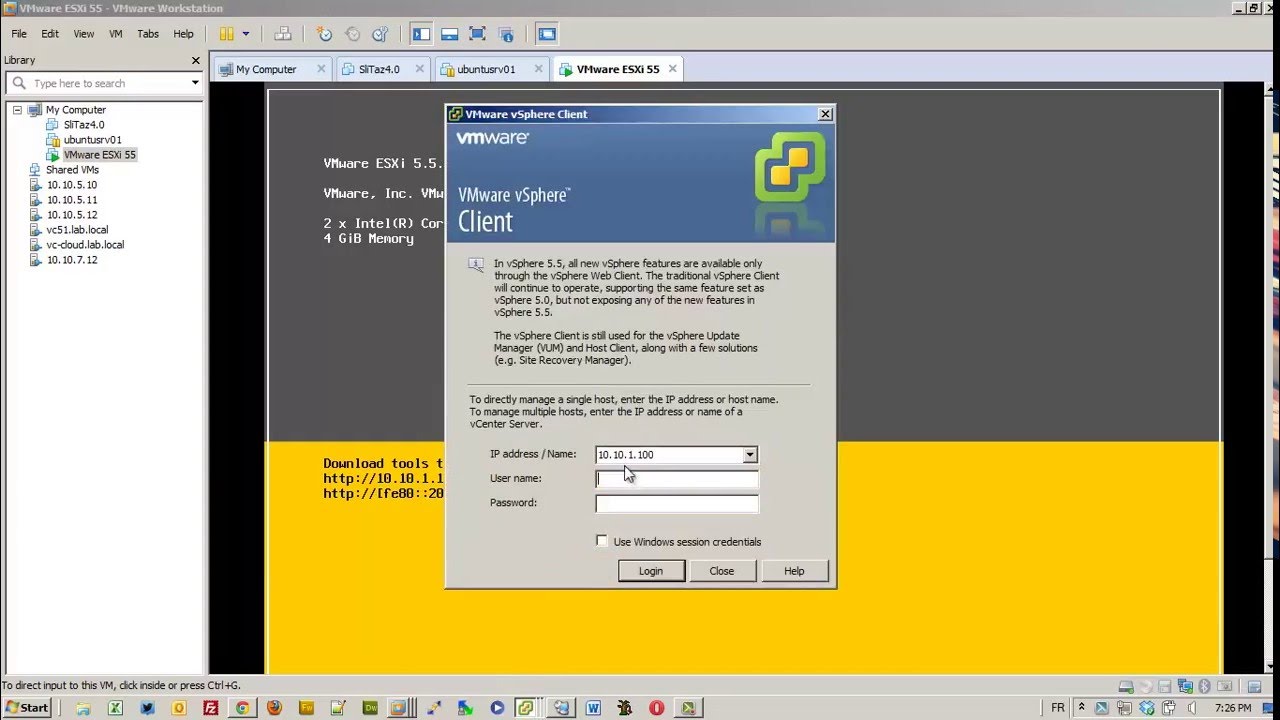Click the hard disk status bar icon
This screenshot has width=1280, height=720.
[x=1126, y=686]
